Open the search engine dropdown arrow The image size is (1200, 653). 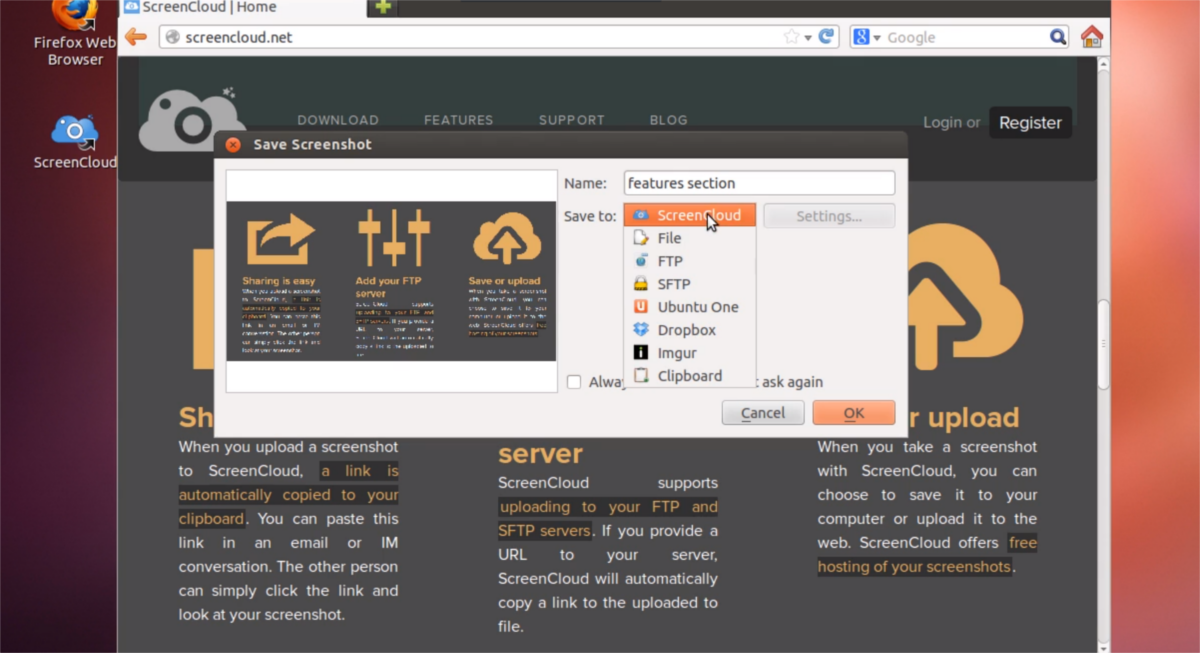tap(877, 38)
